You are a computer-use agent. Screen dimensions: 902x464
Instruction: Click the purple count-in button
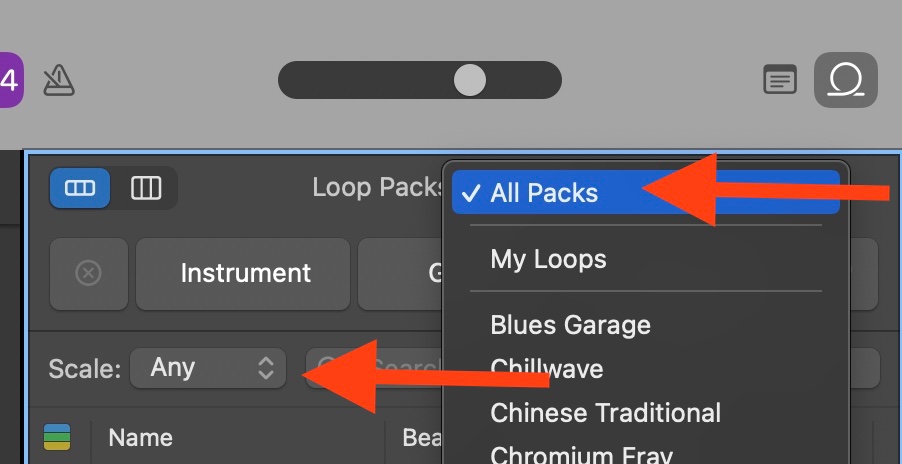tap(9, 80)
